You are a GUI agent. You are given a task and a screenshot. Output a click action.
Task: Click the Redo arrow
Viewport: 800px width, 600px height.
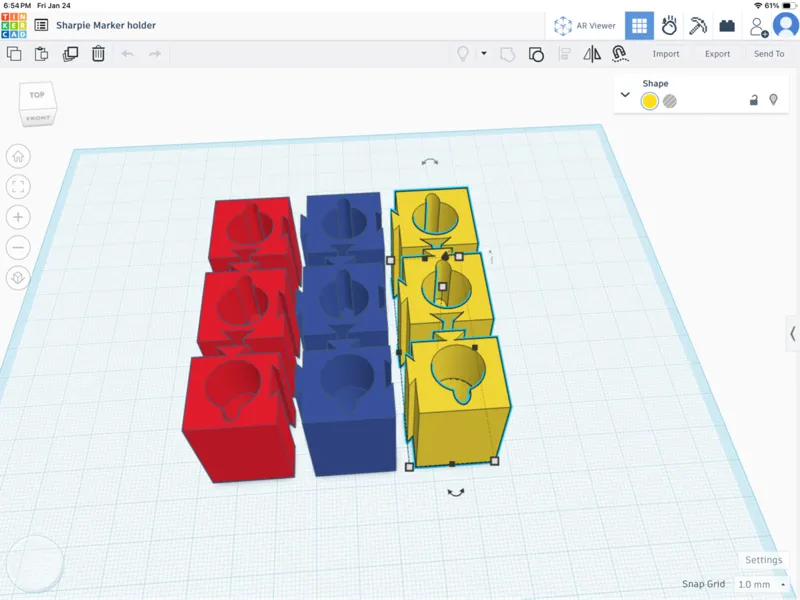pos(155,54)
